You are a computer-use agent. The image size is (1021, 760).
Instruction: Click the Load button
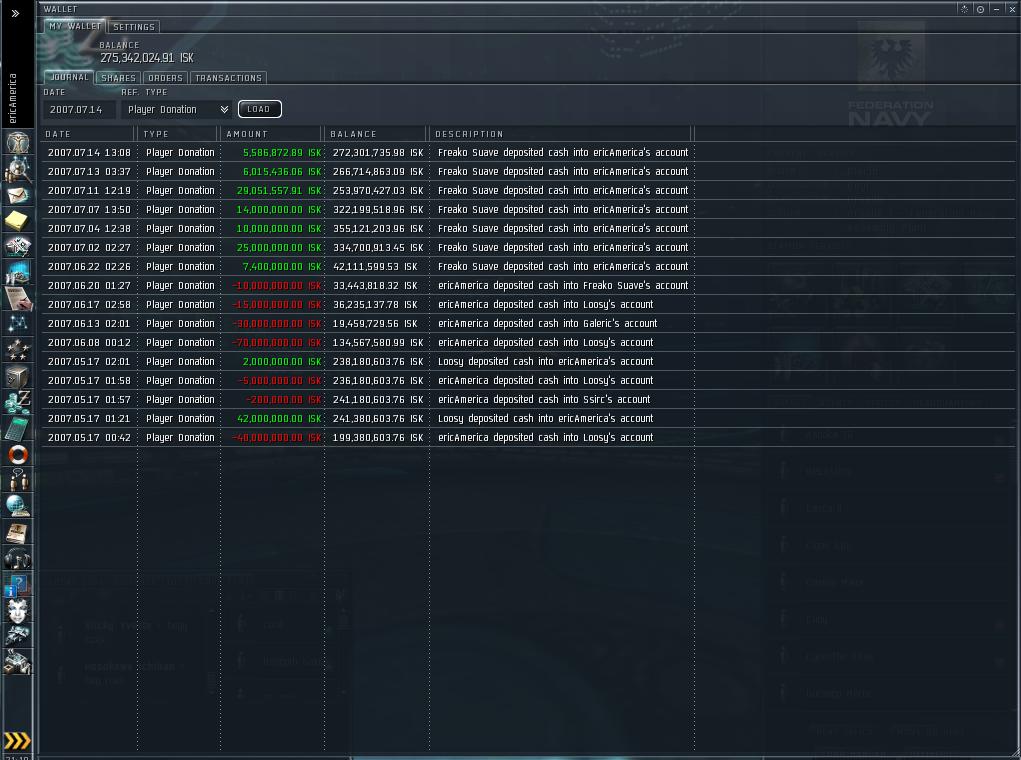(x=259, y=109)
